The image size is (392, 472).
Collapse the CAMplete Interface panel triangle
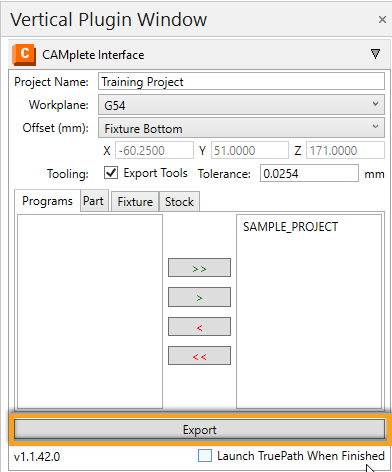pyautogui.click(x=375, y=54)
